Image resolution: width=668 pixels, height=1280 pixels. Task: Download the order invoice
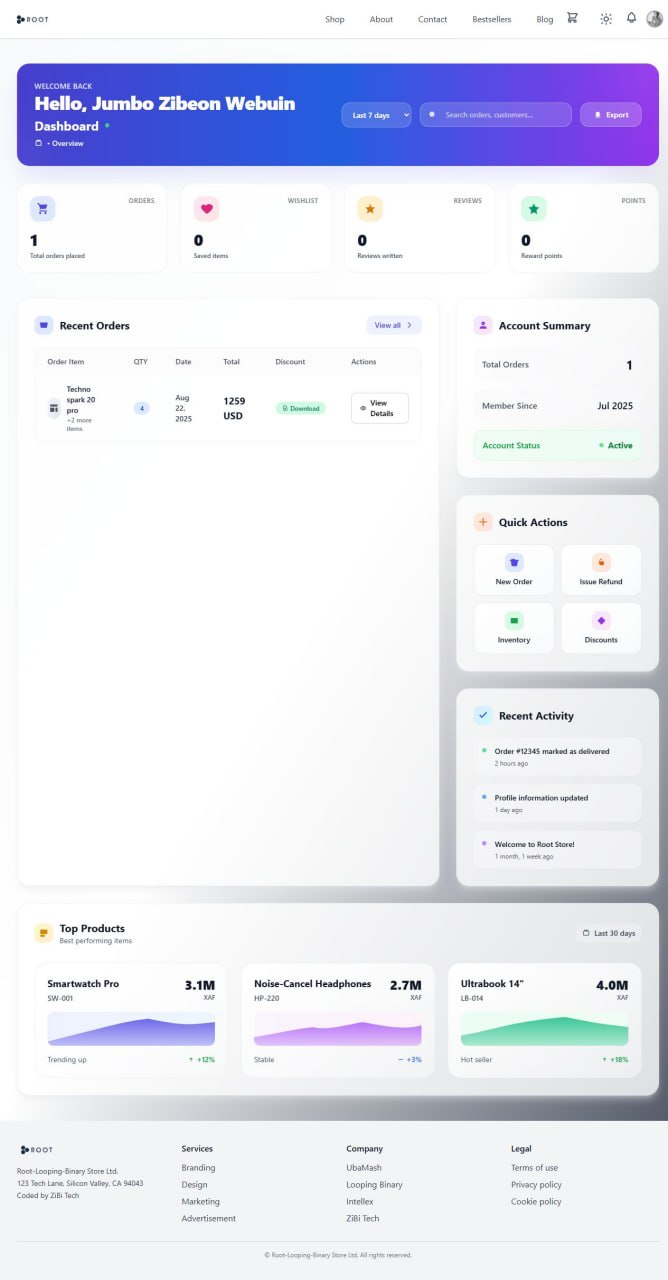point(301,408)
